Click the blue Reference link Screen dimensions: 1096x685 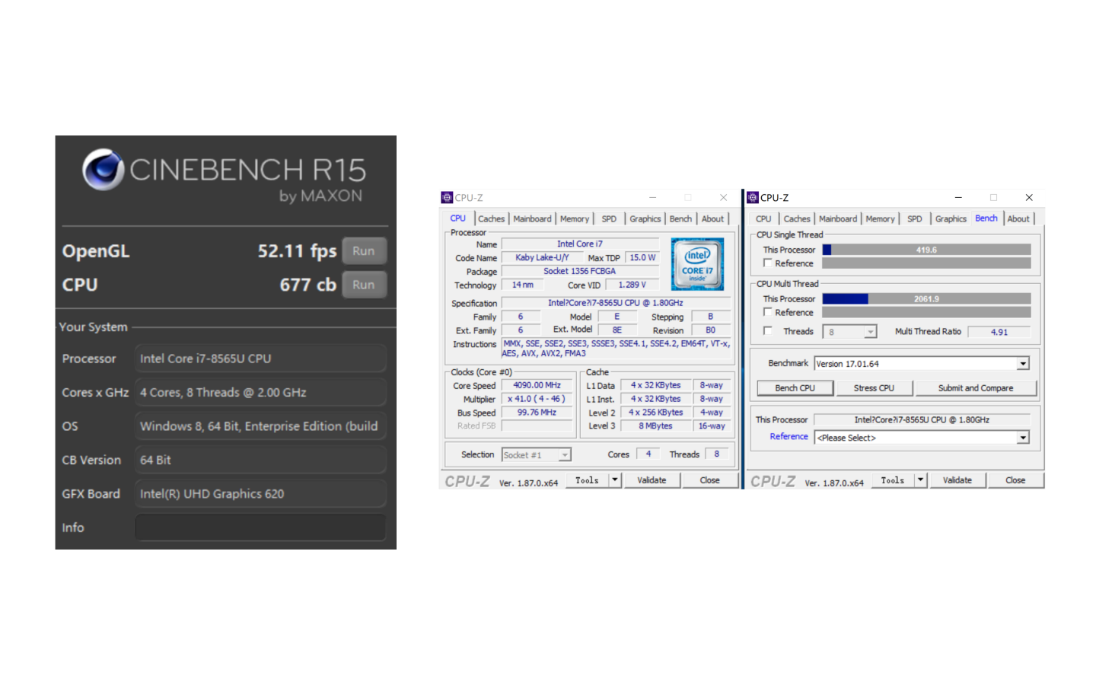click(788, 437)
